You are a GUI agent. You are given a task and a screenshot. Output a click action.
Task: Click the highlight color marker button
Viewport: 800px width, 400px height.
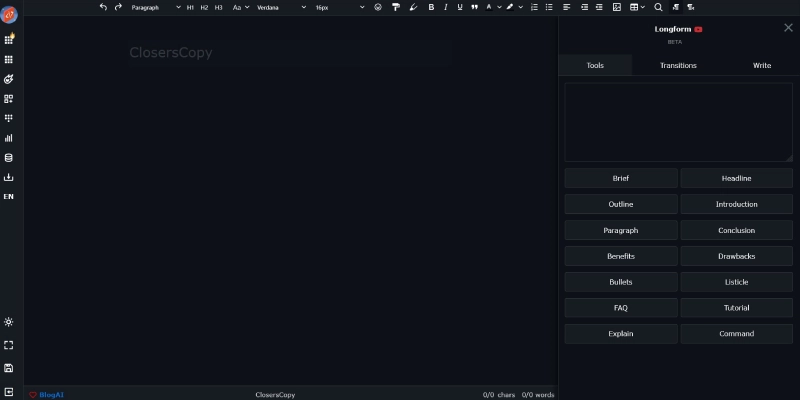(x=510, y=7)
